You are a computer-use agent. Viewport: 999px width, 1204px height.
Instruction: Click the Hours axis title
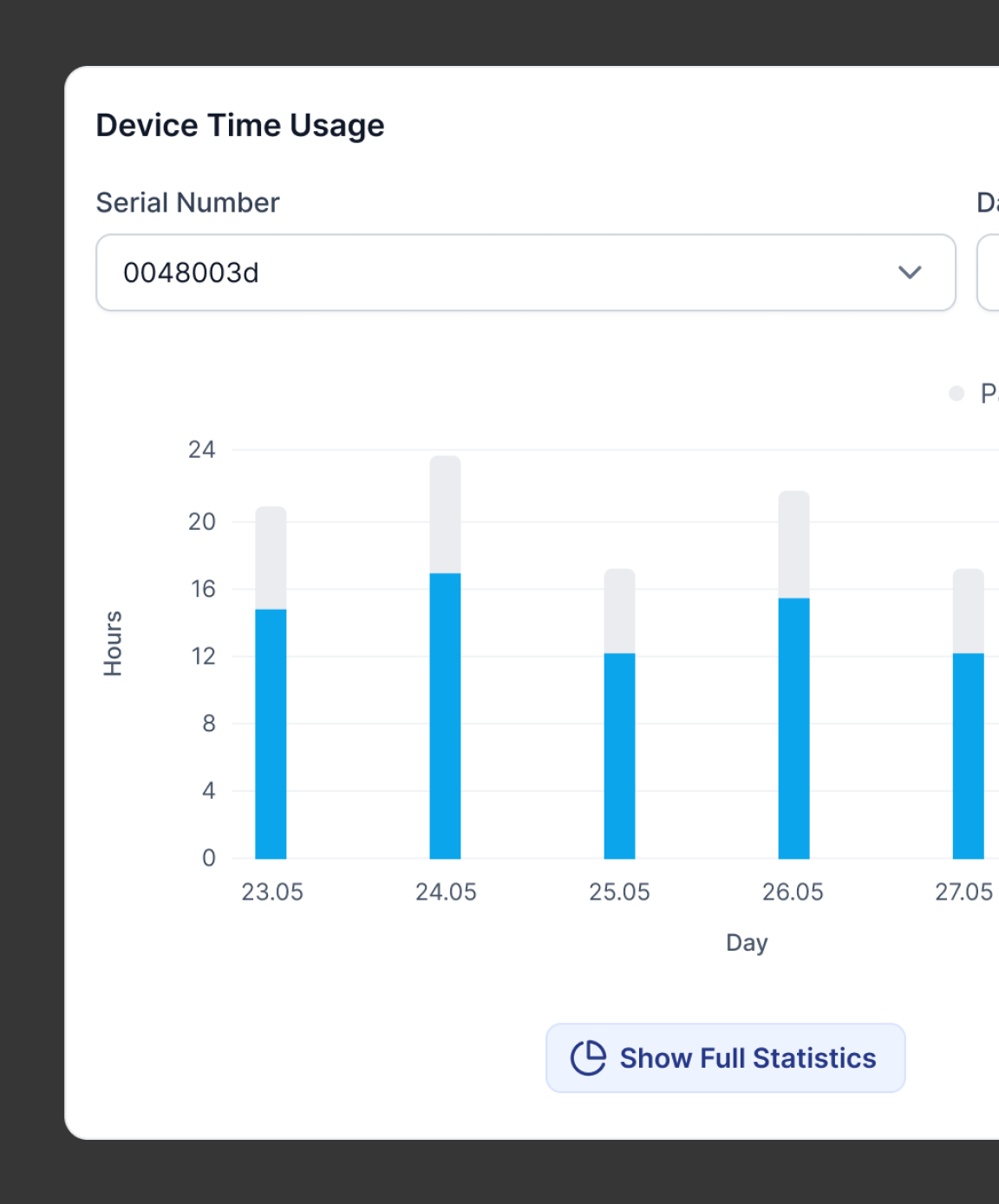(x=113, y=643)
